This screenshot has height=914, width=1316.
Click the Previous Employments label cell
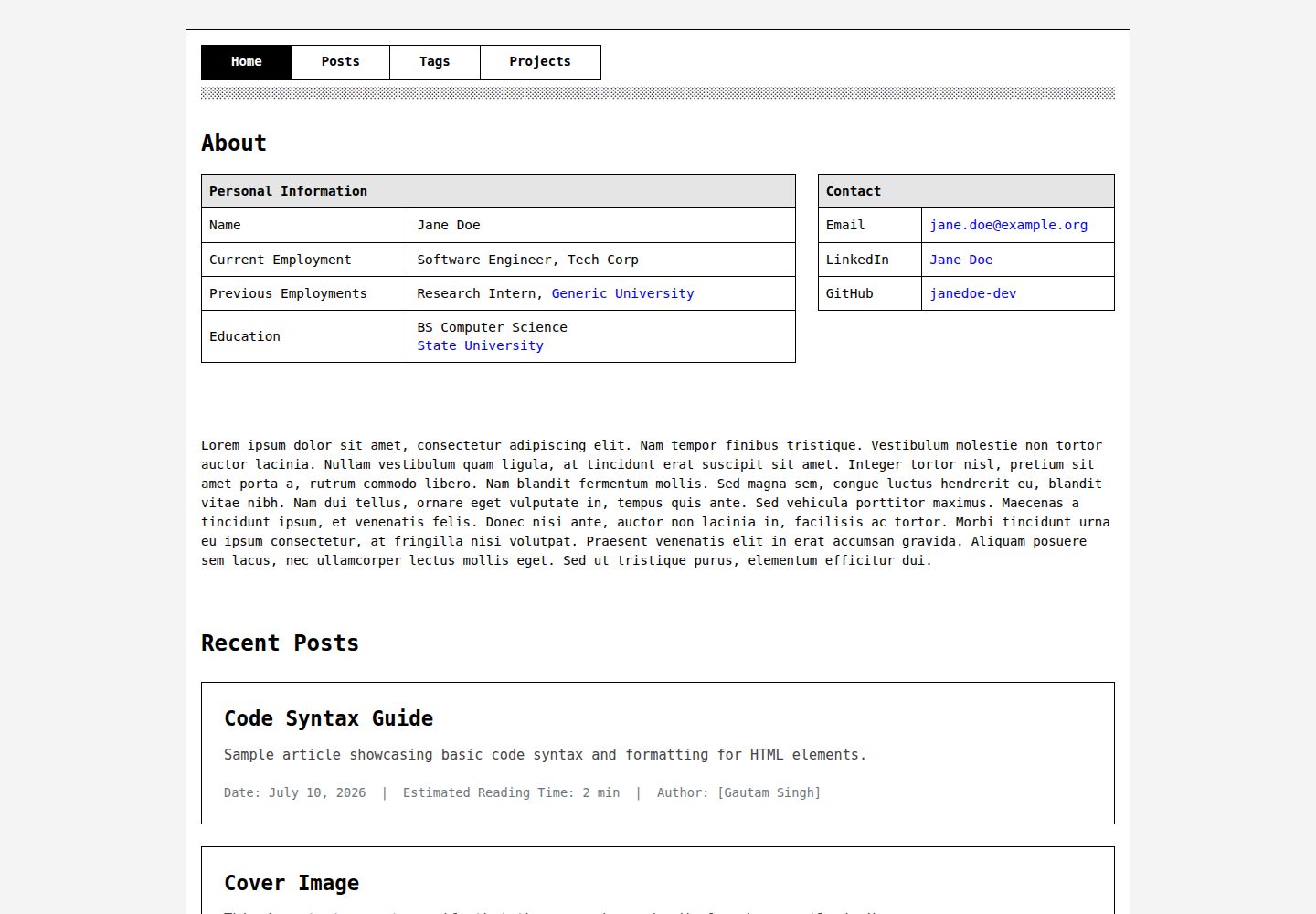pyautogui.click(x=305, y=293)
